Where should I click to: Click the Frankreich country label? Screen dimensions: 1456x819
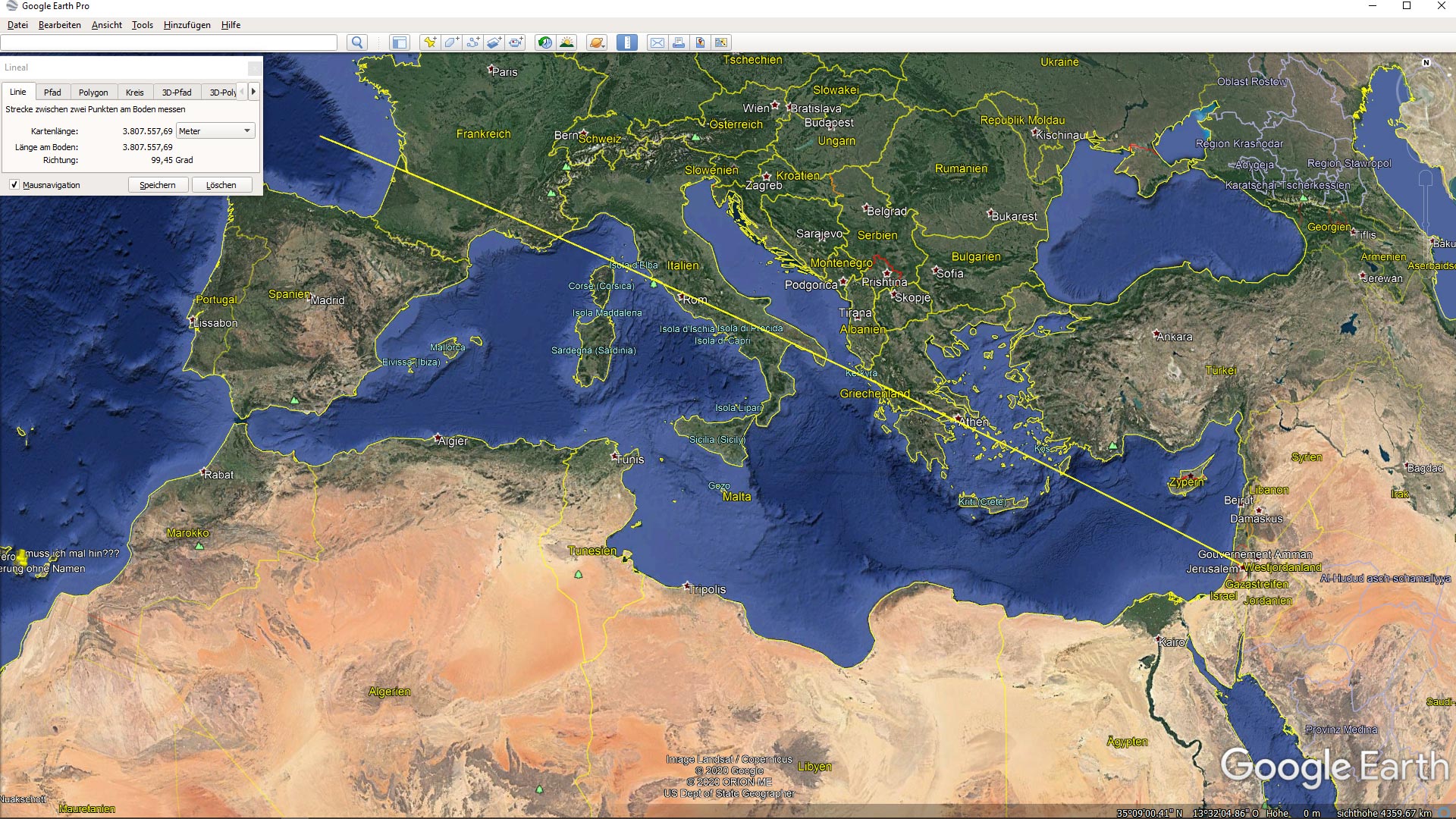(x=484, y=134)
